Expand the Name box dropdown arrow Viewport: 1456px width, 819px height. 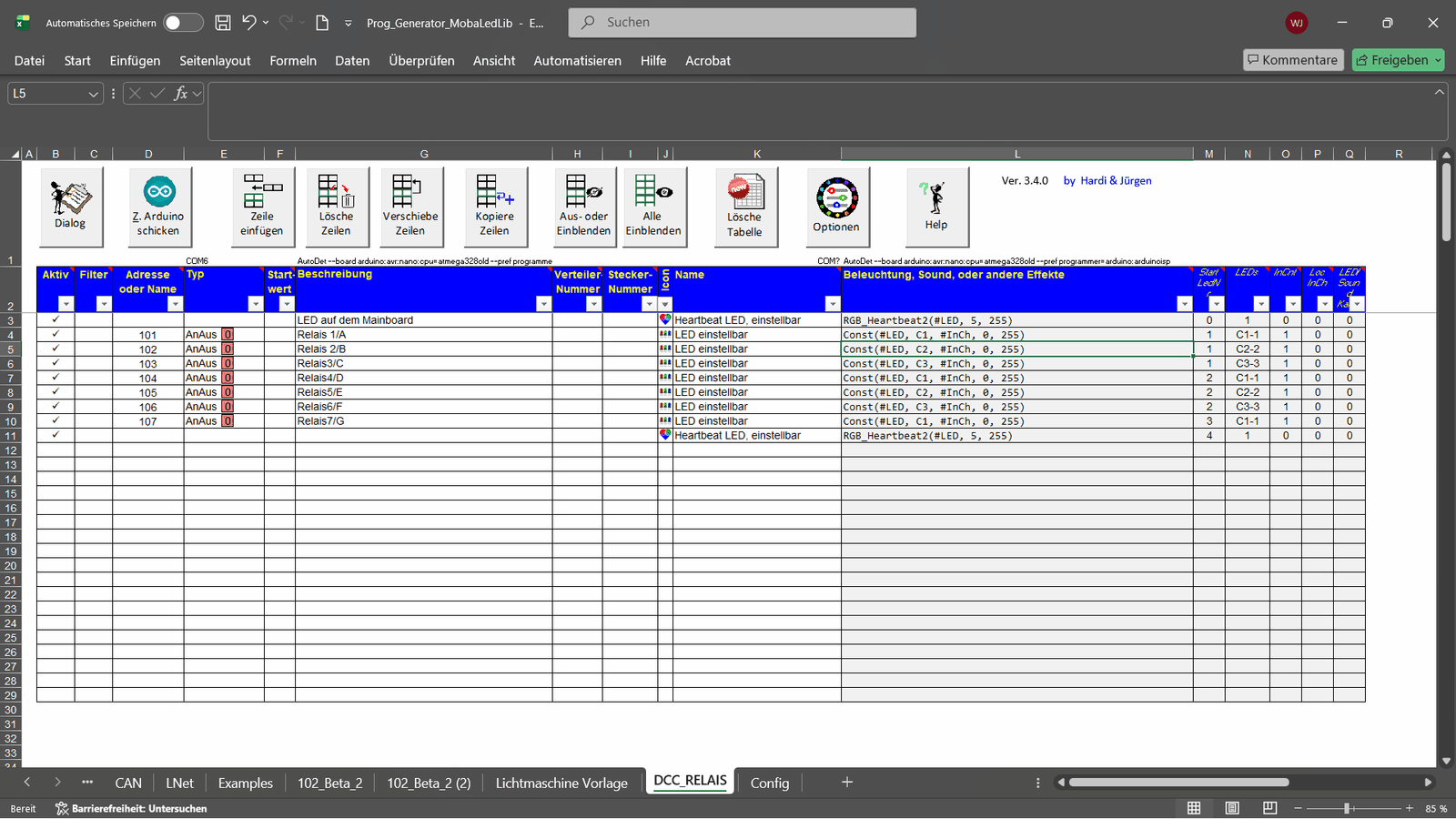click(93, 94)
